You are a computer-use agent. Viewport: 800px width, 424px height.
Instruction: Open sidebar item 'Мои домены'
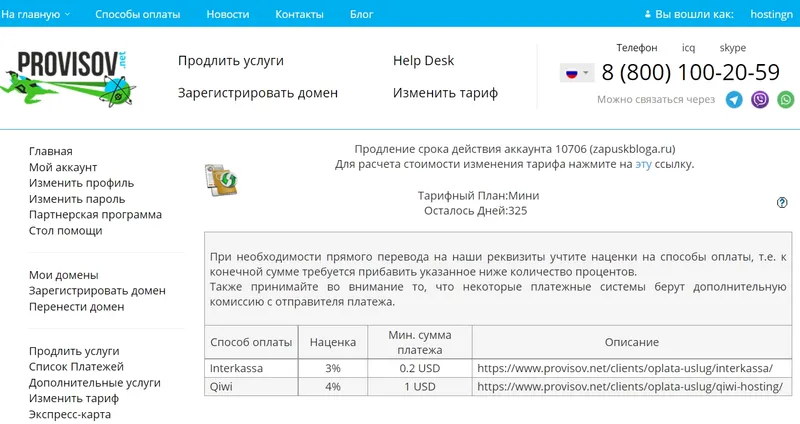(x=63, y=275)
